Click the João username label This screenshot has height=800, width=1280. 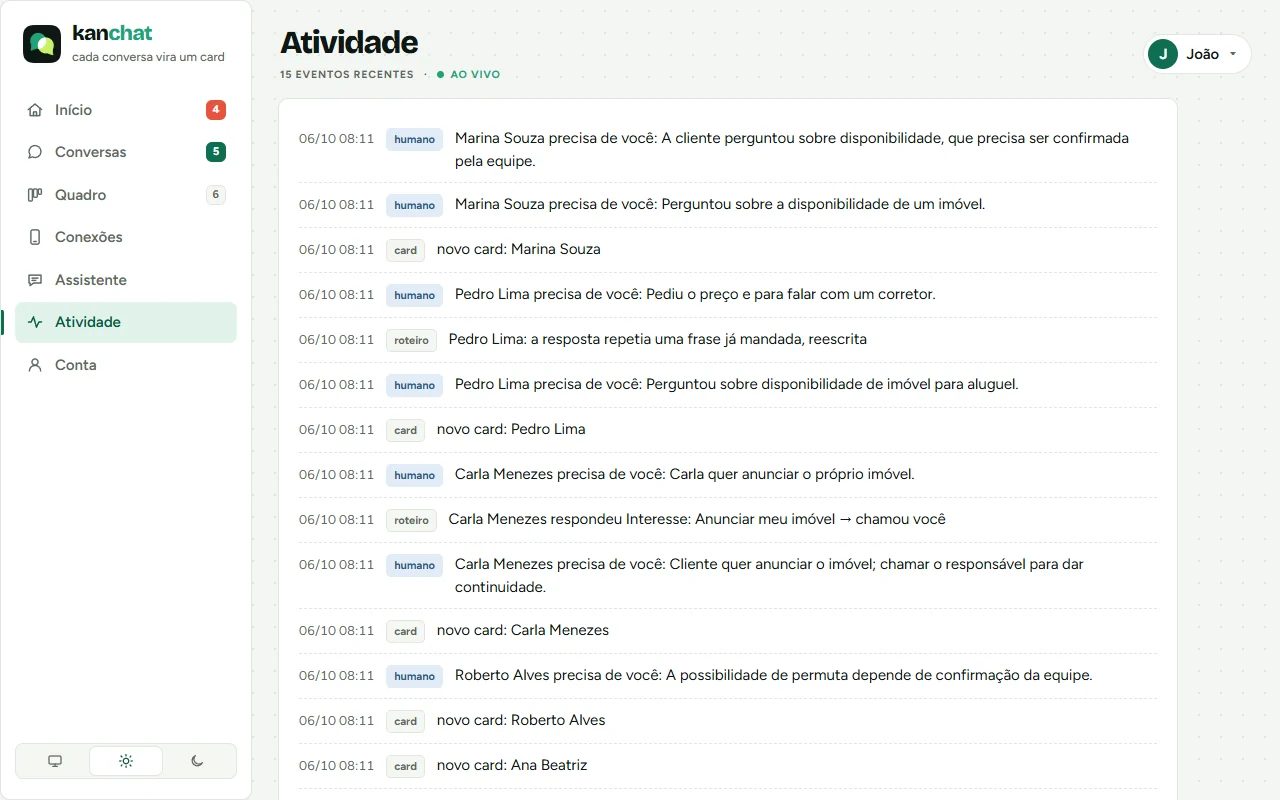(1202, 54)
